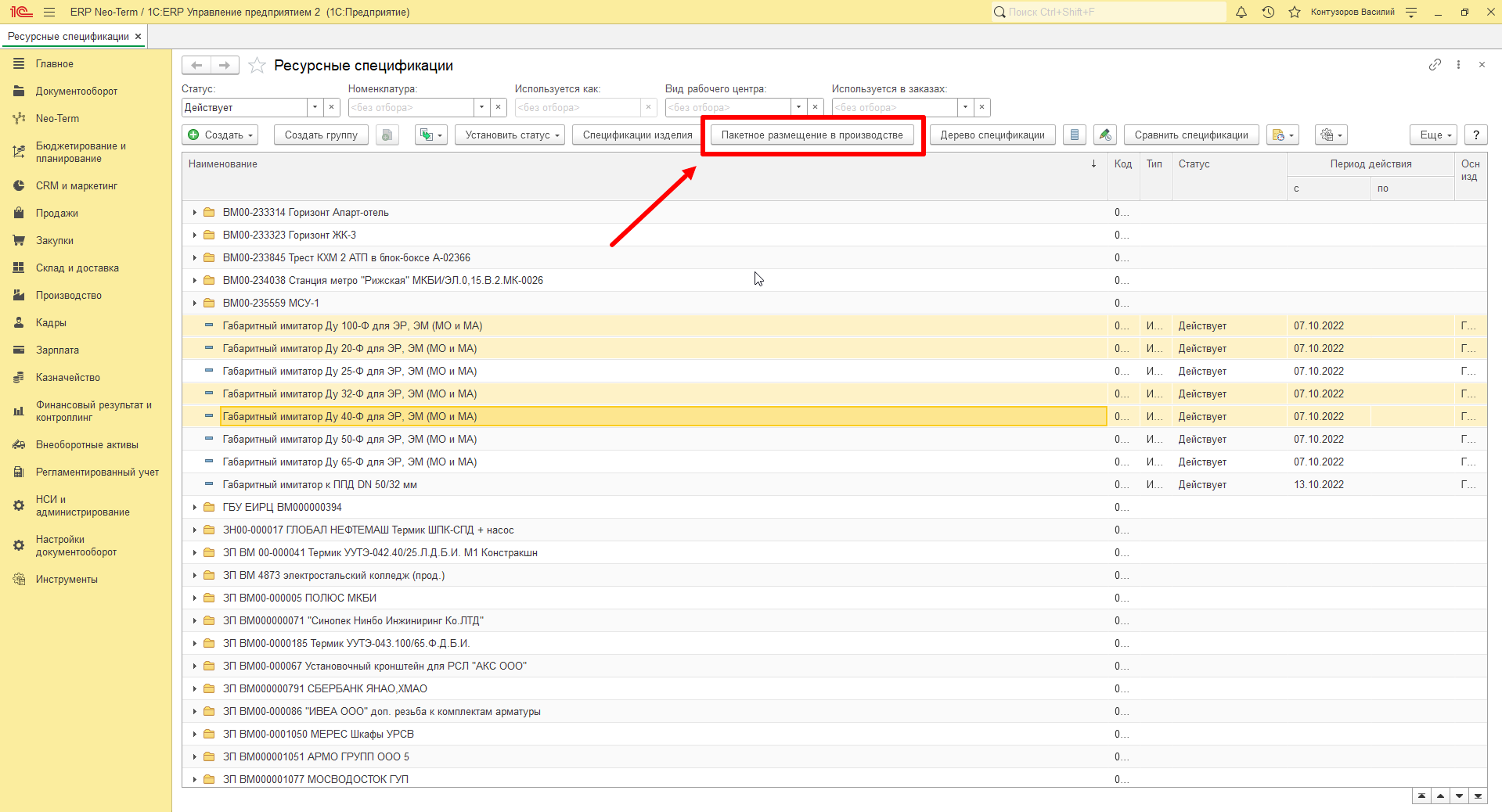Open Спецификации изделия
This screenshot has height=812, width=1502.
coord(637,135)
